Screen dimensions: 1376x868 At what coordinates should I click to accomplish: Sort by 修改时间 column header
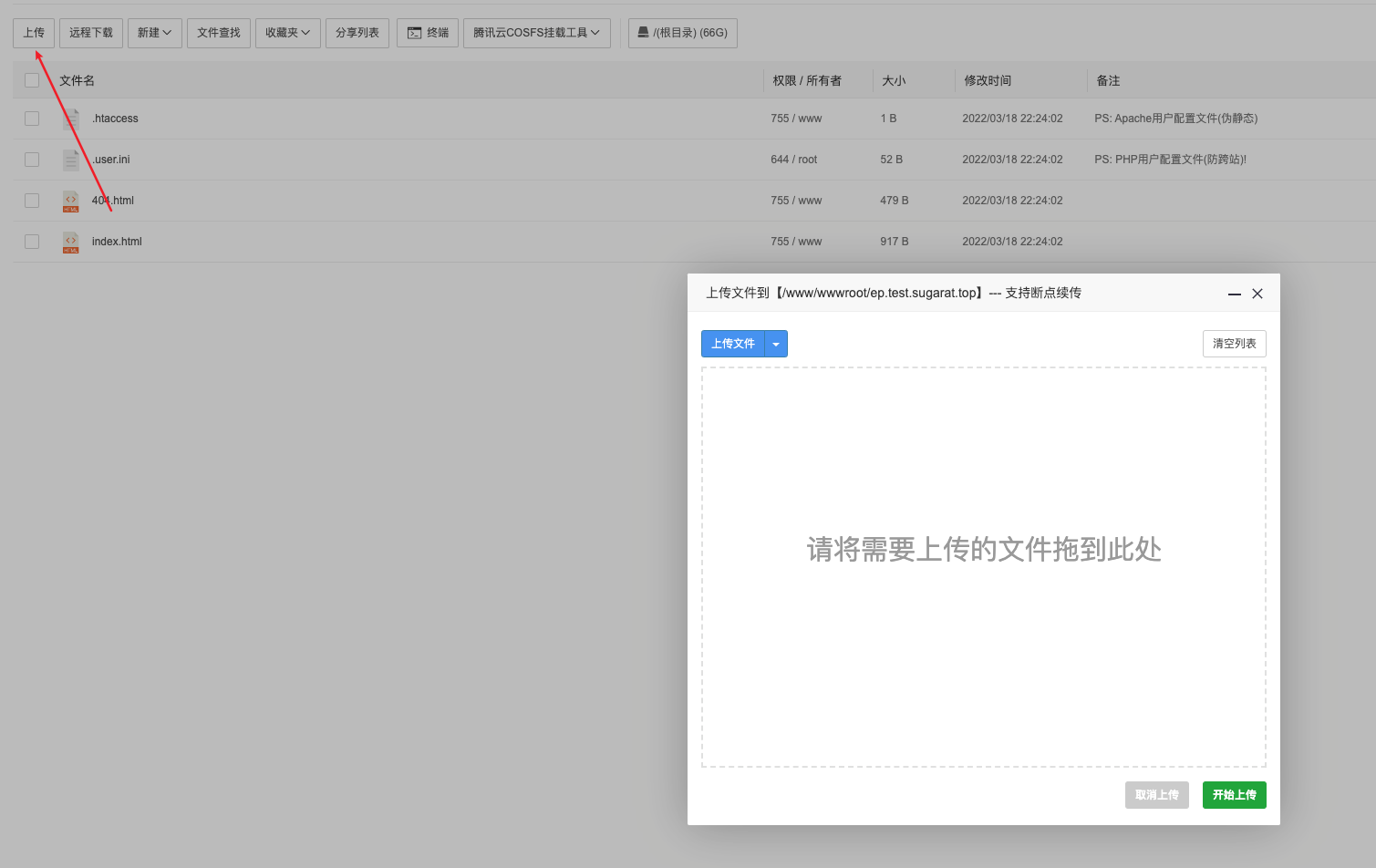(x=988, y=81)
